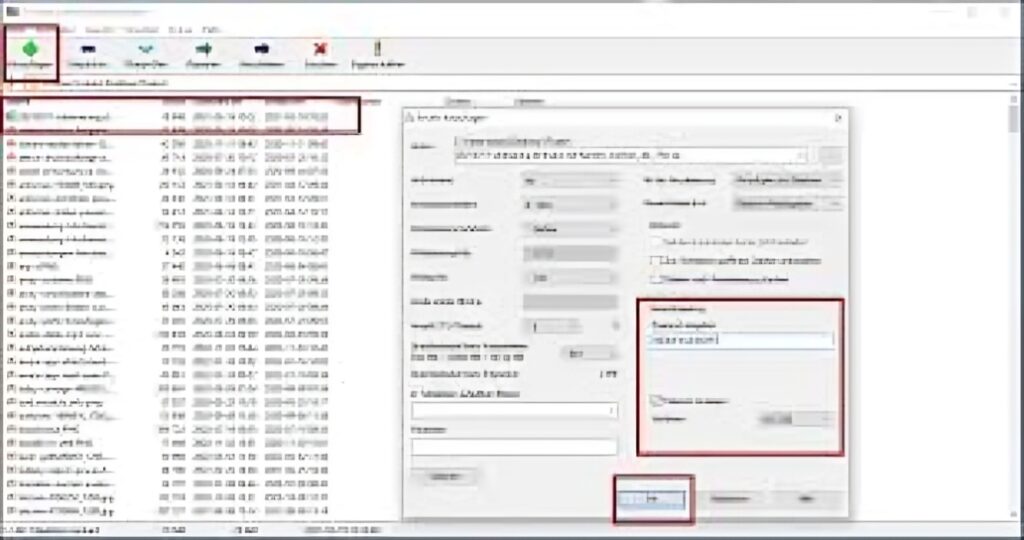This screenshot has width=1024, height=540.
Task: Click the browse button beside the archive path
Action: [831, 155]
